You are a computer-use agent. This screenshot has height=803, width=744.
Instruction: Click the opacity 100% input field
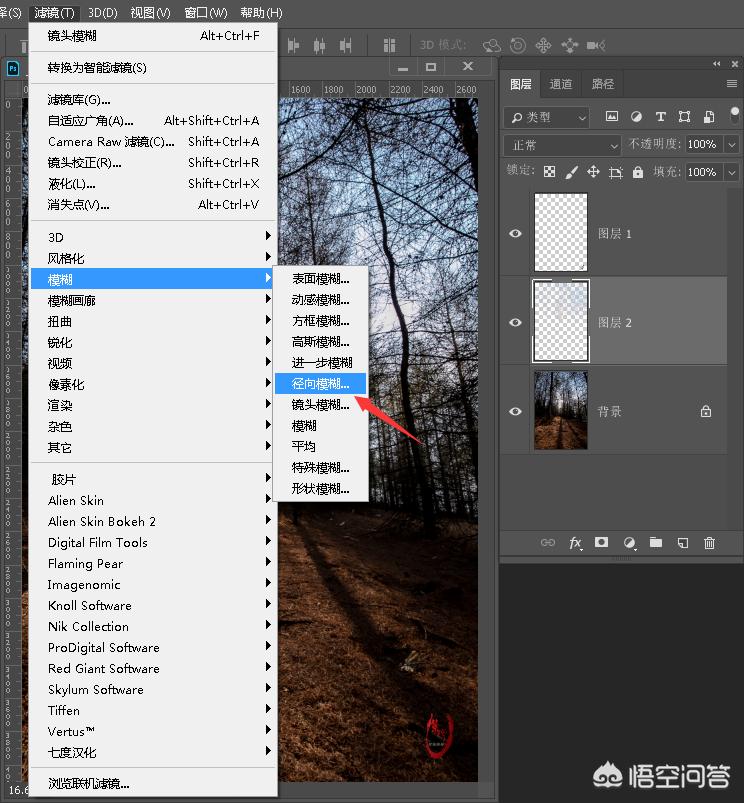[x=704, y=144]
